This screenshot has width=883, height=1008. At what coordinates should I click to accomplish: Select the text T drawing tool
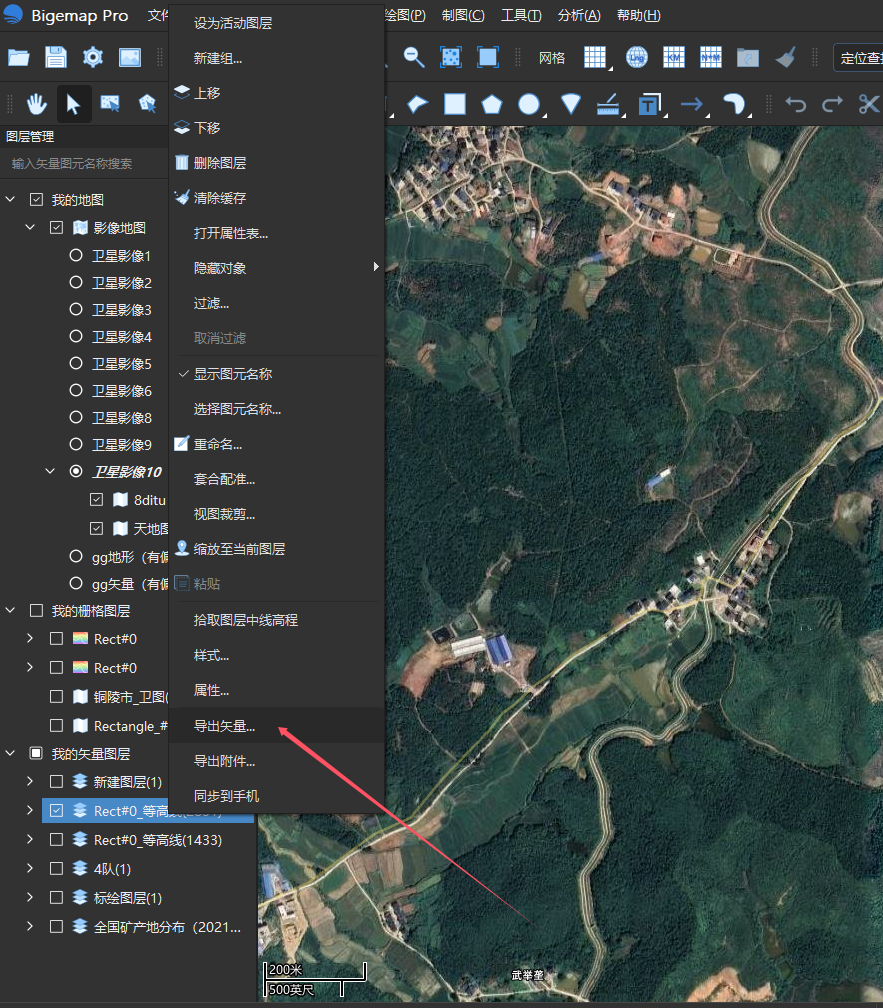pos(648,104)
